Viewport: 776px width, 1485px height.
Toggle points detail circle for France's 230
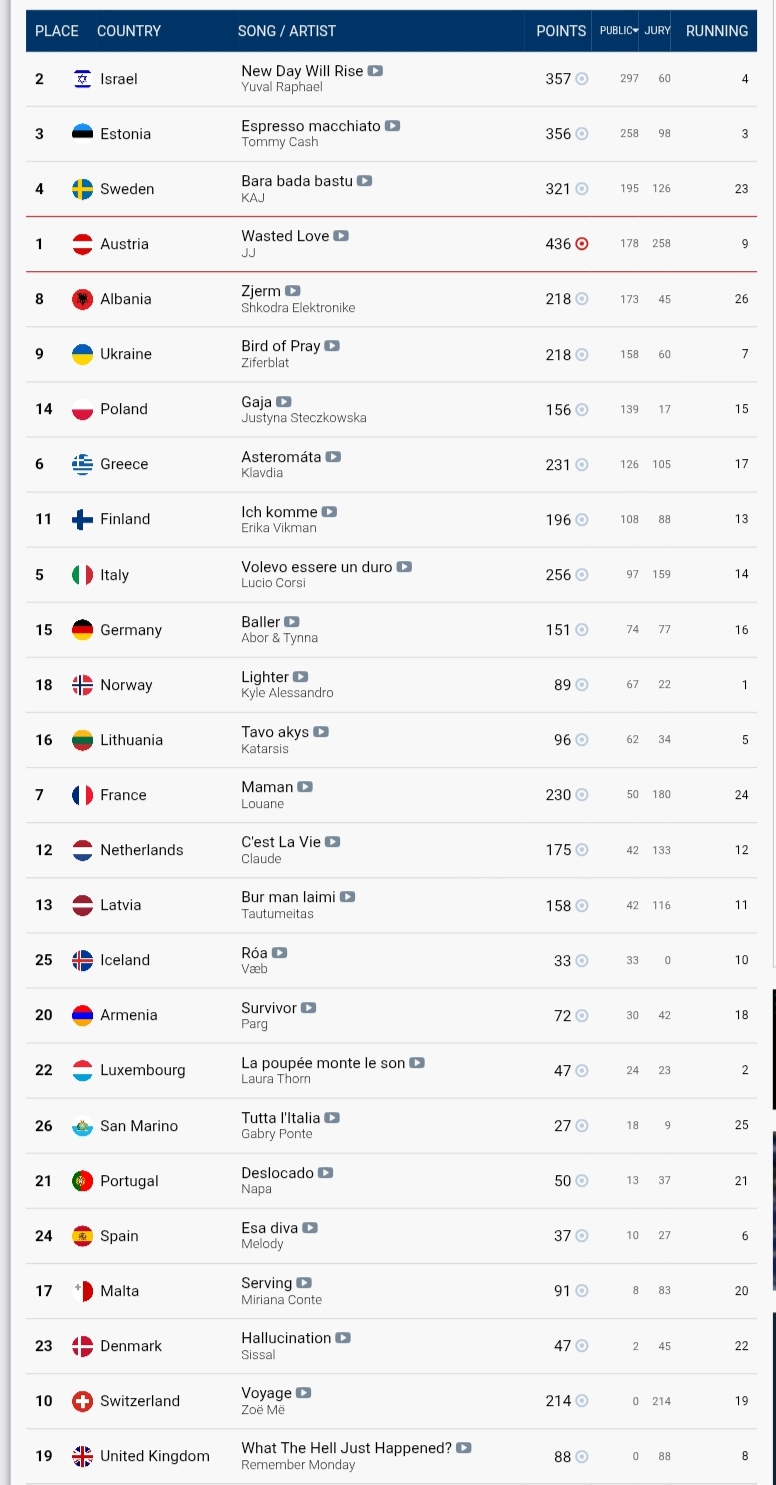pos(582,795)
